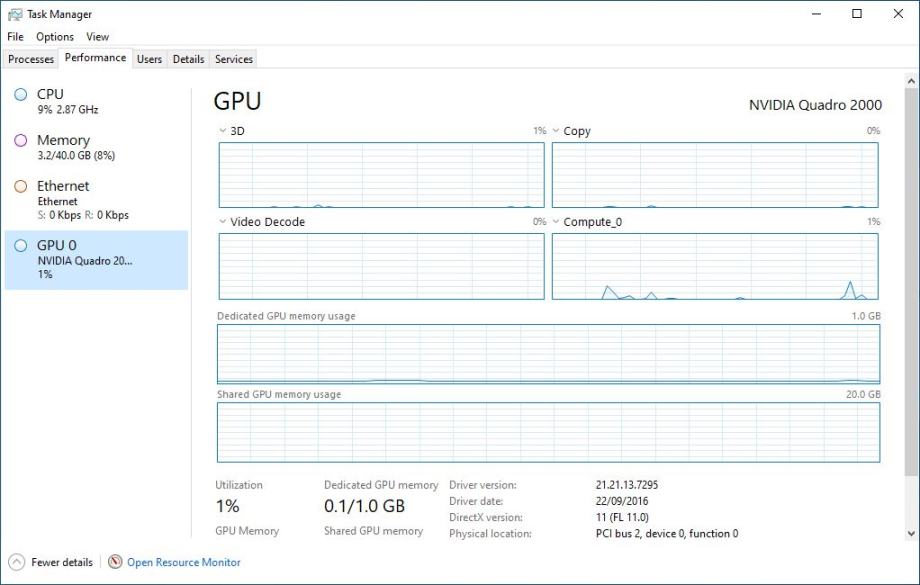The image size is (920, 585).
Task: Switch to the Details tab
Action: [x=188, y=59]
